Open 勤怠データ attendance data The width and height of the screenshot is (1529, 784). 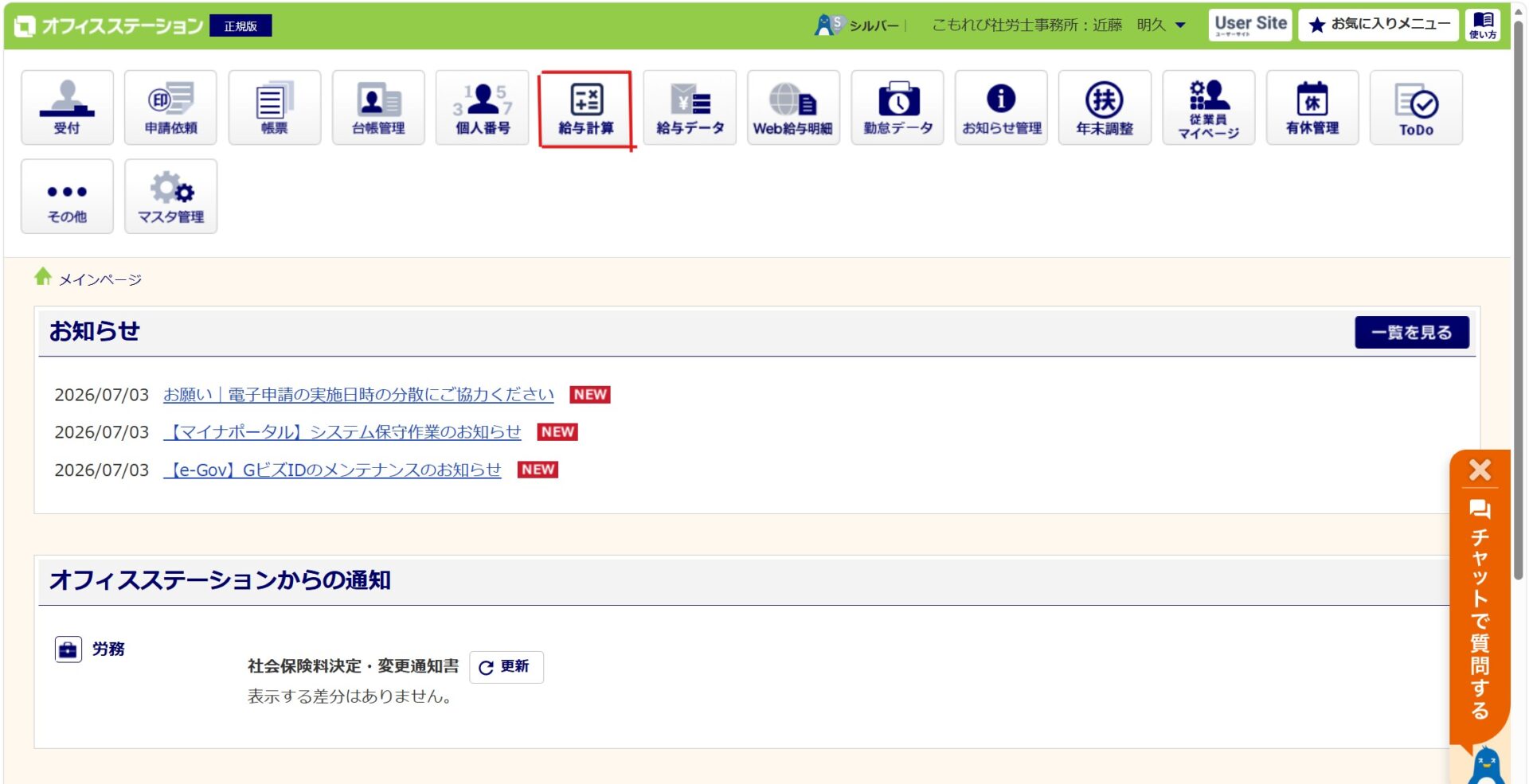click(x=897, y=107)
